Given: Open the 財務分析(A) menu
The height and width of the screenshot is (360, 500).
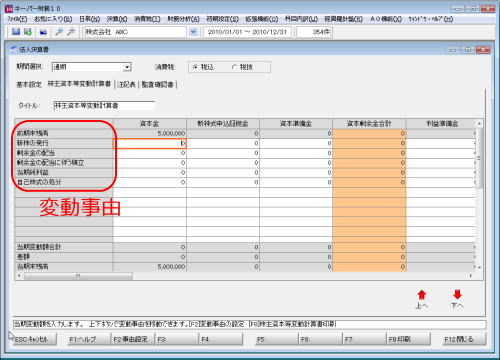Looking at the screenshot, I should pyautogui.click(x=183, y=19).
